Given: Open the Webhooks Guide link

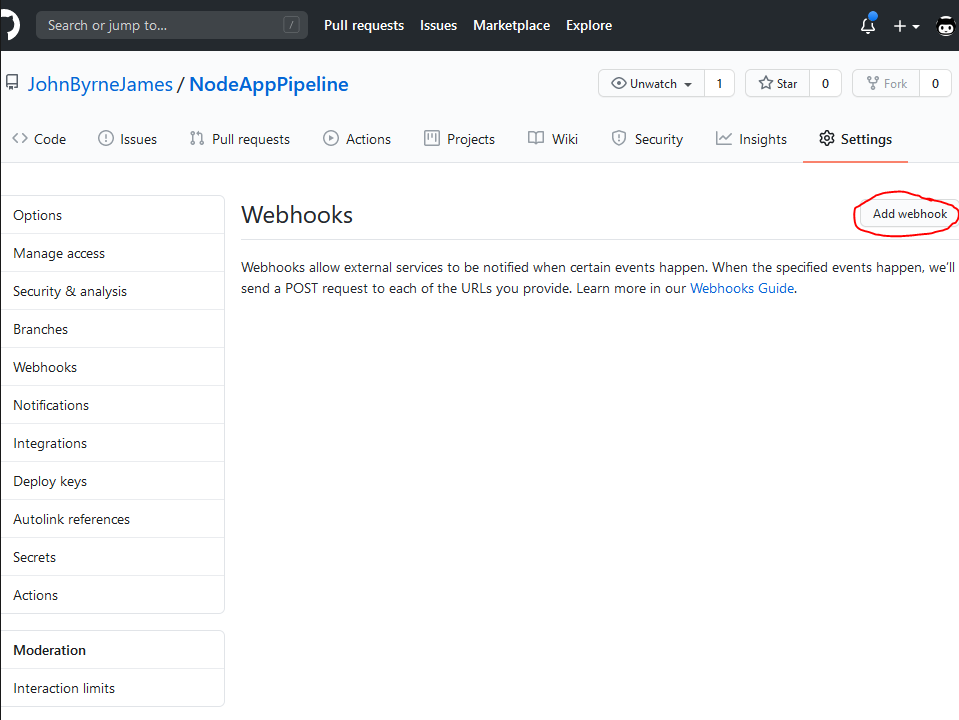Looking at the screenshot, I should click(742, 288).
